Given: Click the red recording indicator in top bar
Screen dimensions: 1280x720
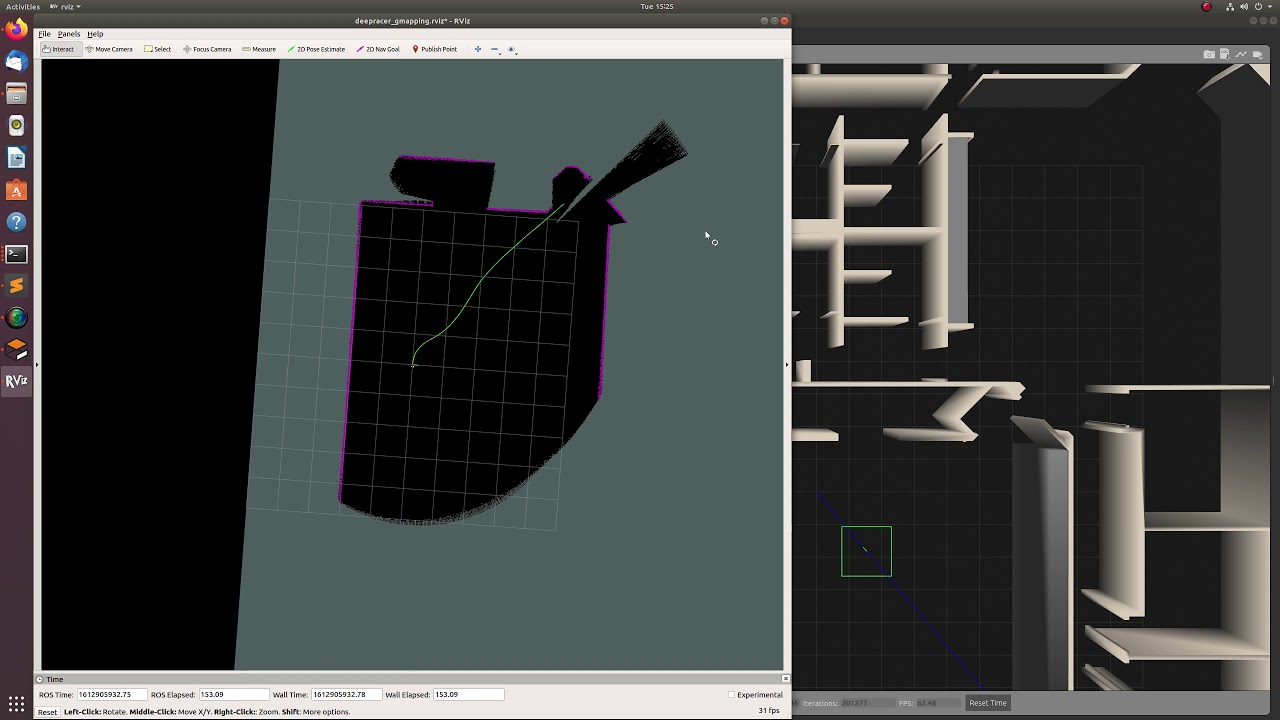Looking at the screenshot, I should point(1206,6).
